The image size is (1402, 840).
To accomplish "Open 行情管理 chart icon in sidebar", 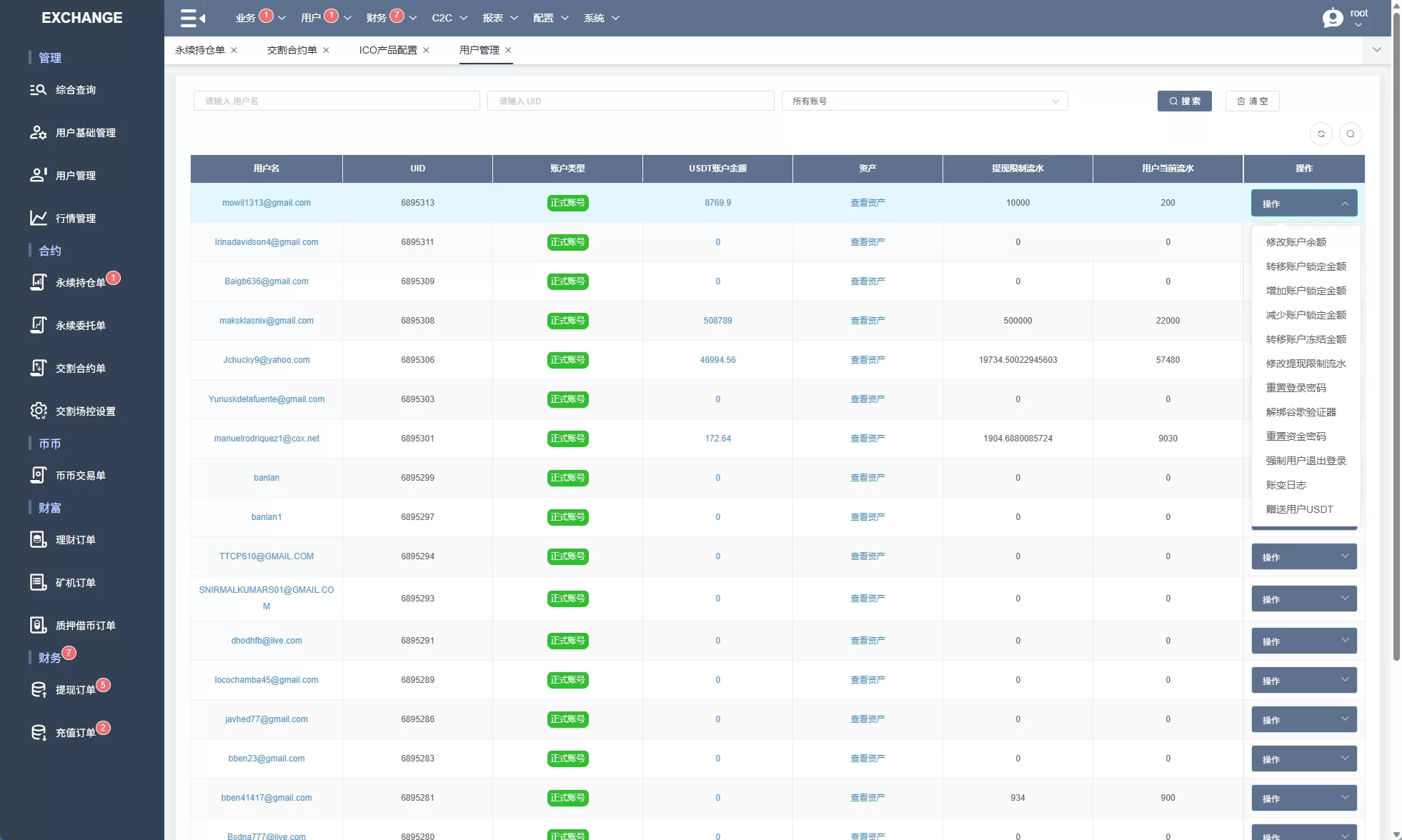I will tap(38, 218).
